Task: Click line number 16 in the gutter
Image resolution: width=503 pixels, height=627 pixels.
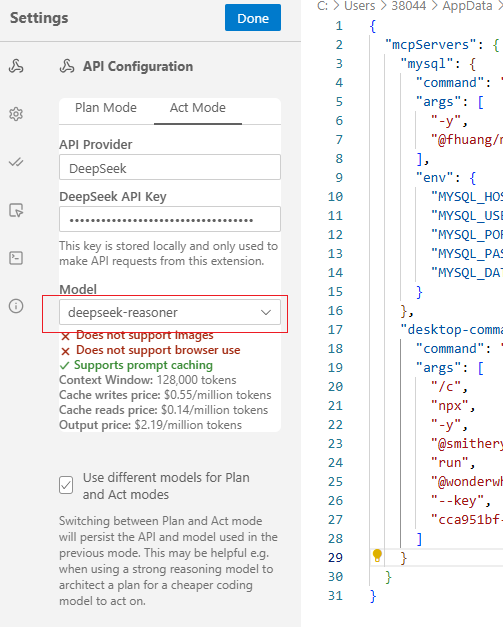Action: tap(335, 311)
